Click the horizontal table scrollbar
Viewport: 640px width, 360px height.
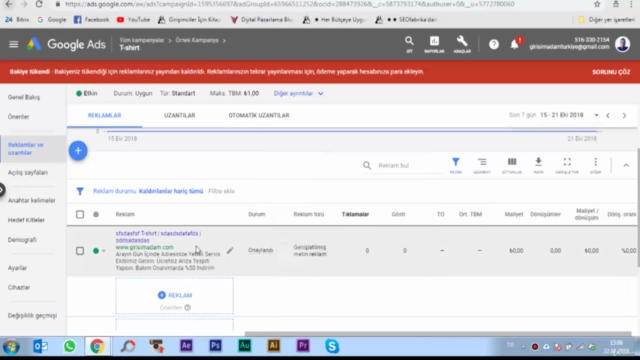438,333
